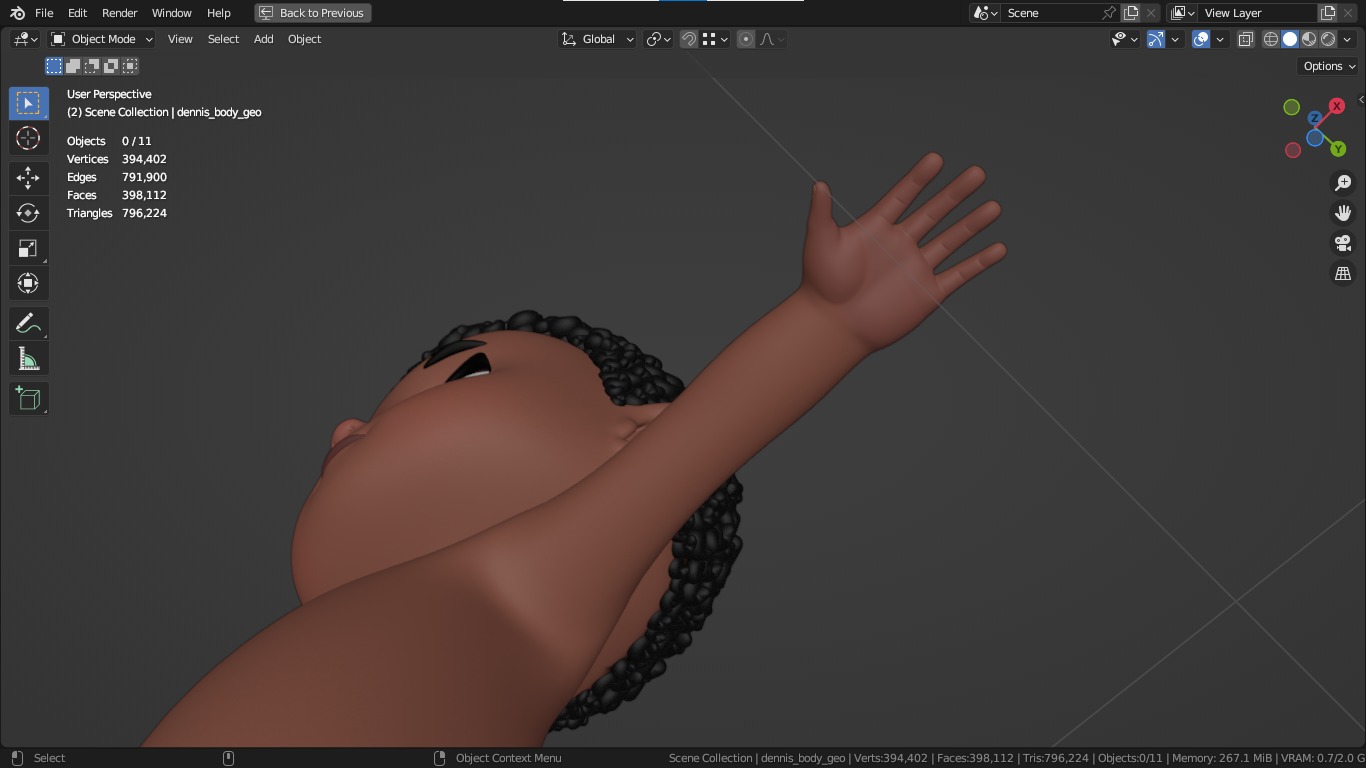Open the Global transform orientation dropdown
Image resolution: width=1366 pixels, height=768 pixels.
click(x=597, y=39)
